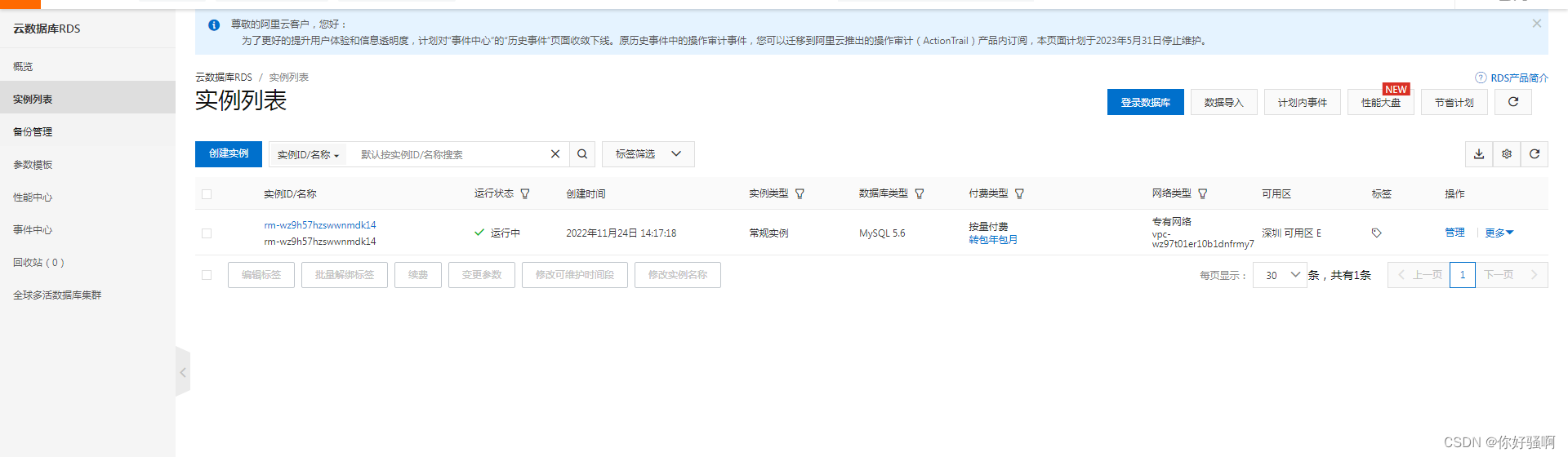Click the 变更参数 button
The width and height of the screenshot is (1568, 457).
482,275
